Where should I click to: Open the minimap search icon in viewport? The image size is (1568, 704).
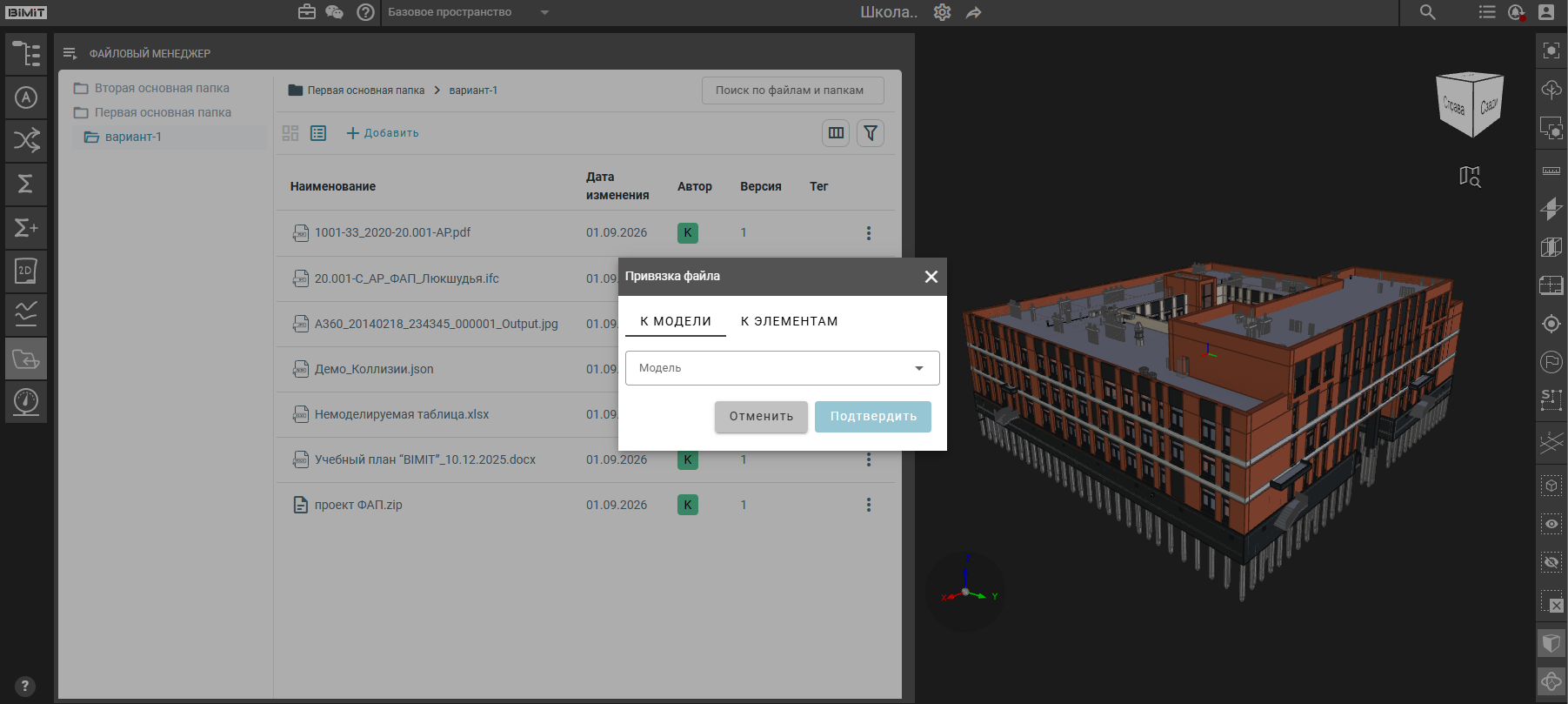1470,177
